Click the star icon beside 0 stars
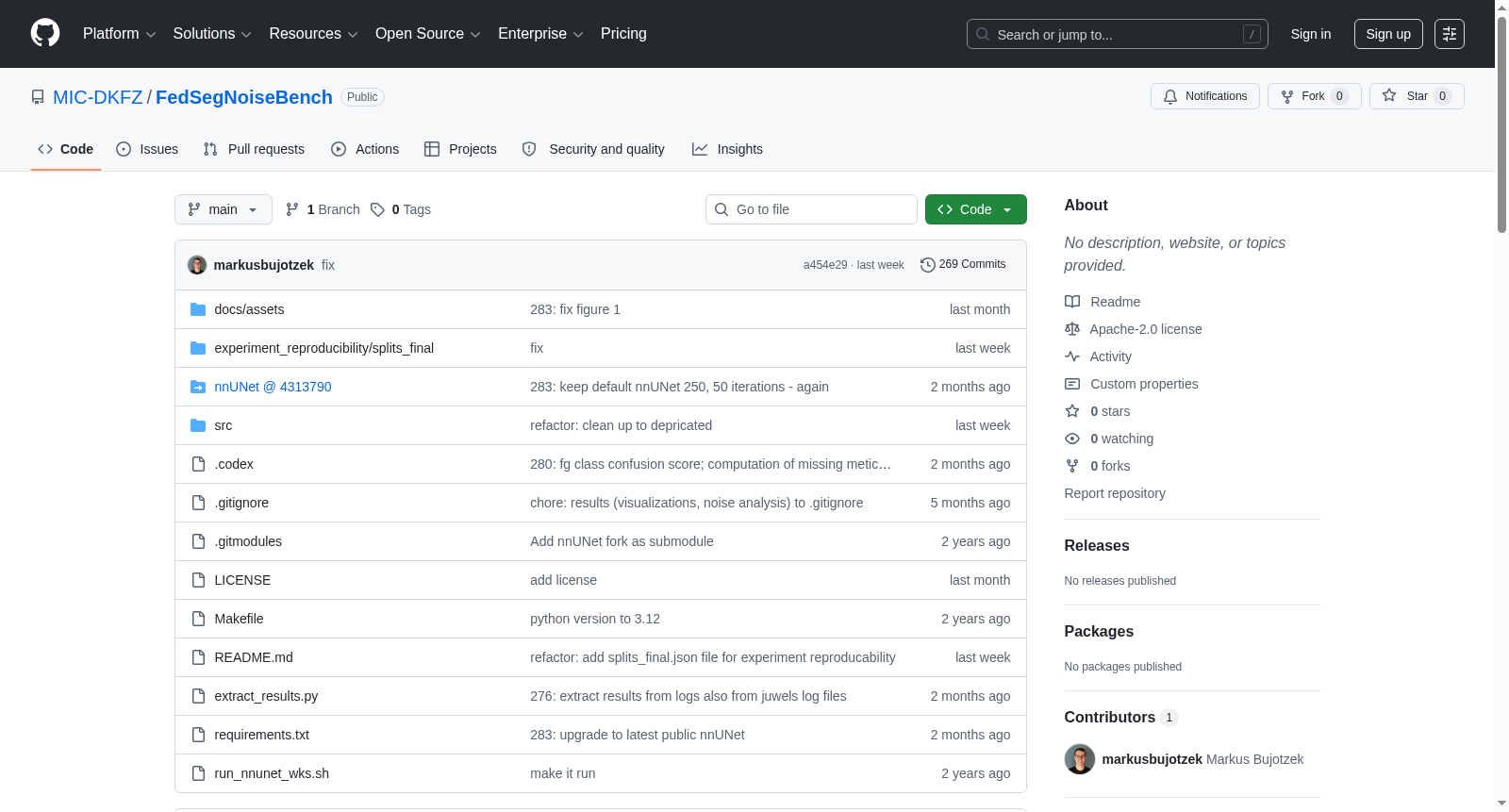 (1072, 411)
